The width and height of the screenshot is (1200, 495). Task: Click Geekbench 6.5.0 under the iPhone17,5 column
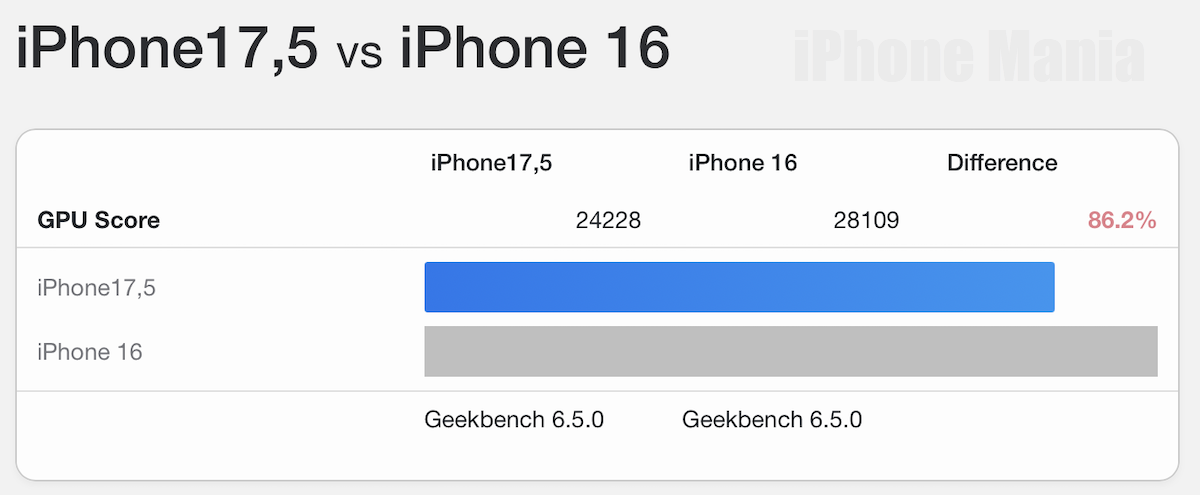click(x=514, y=419)
